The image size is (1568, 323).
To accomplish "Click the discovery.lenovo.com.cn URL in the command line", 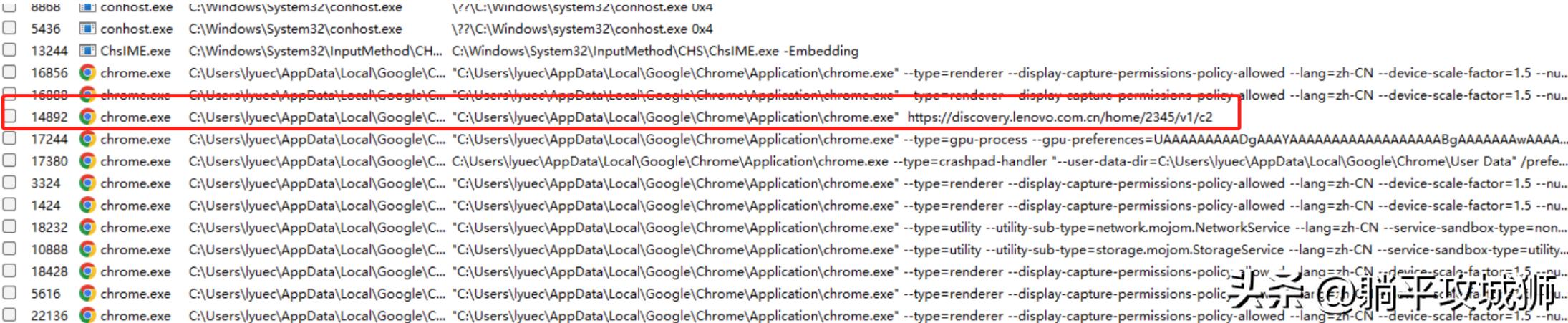I will click(x=1060, y=117).
